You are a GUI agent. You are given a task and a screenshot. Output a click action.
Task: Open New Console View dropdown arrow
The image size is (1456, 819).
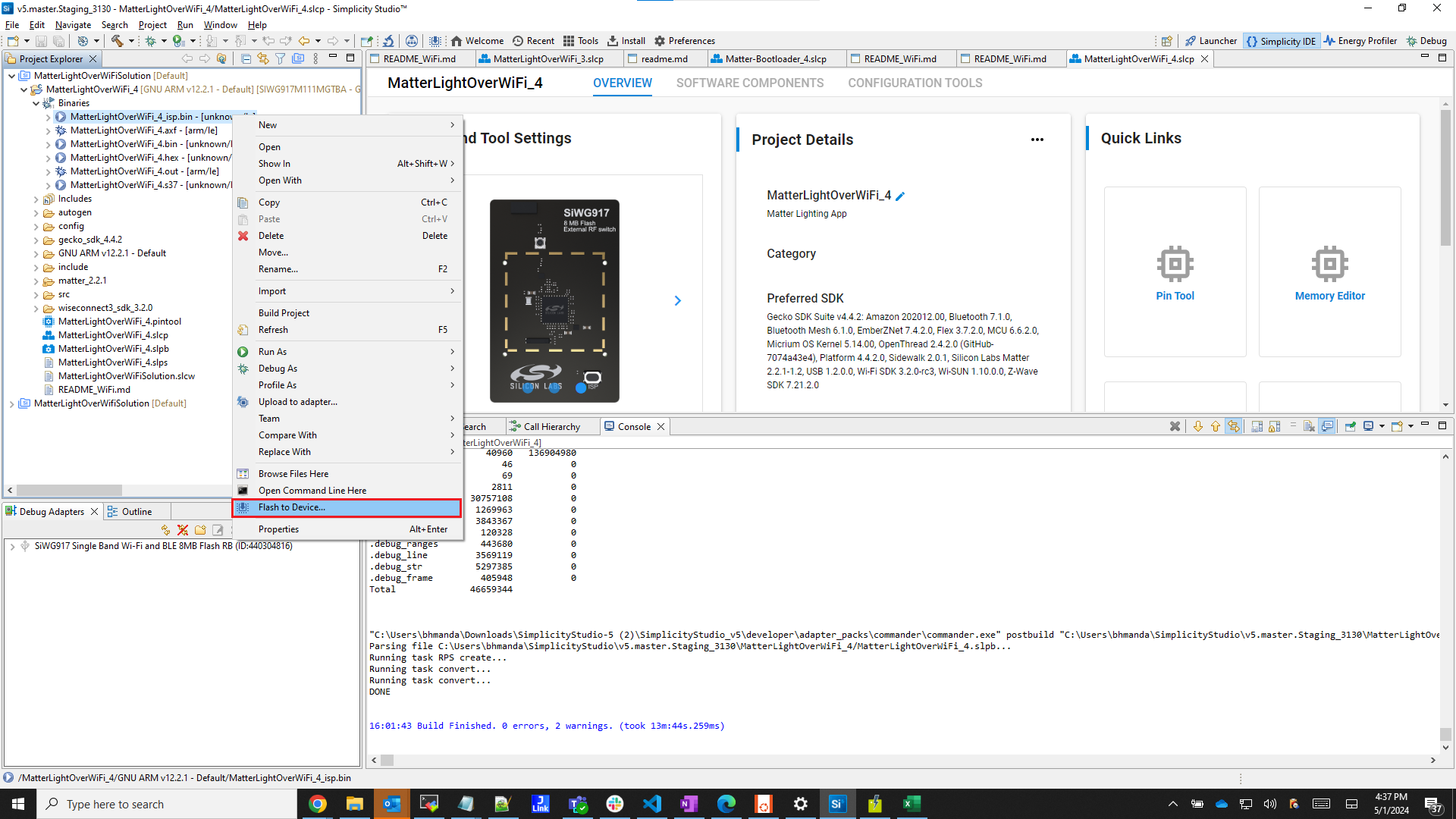click(x=1410, y=426)
